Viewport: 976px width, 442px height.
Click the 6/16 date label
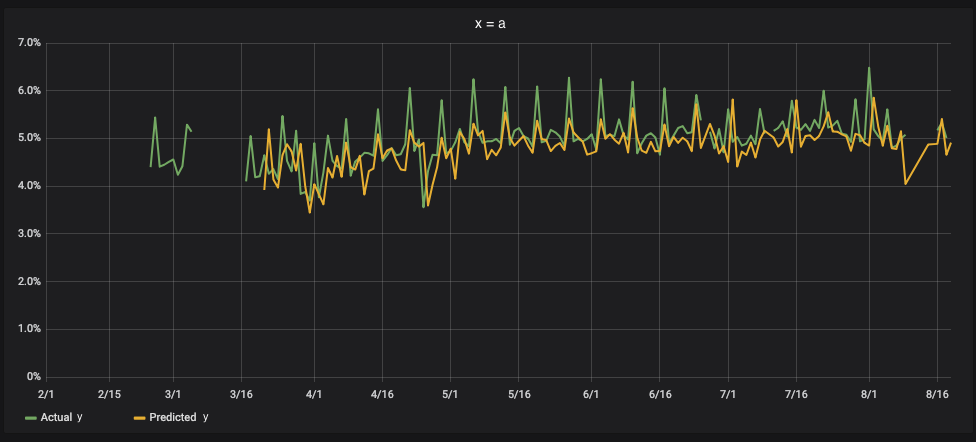[660, 395]
